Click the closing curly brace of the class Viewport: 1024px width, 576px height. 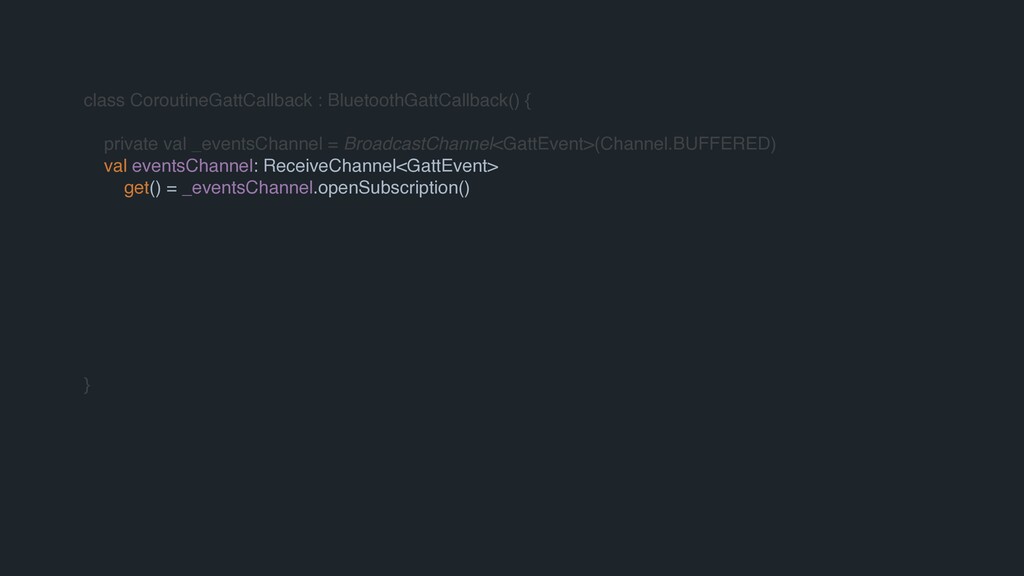(x=88, y=385)
